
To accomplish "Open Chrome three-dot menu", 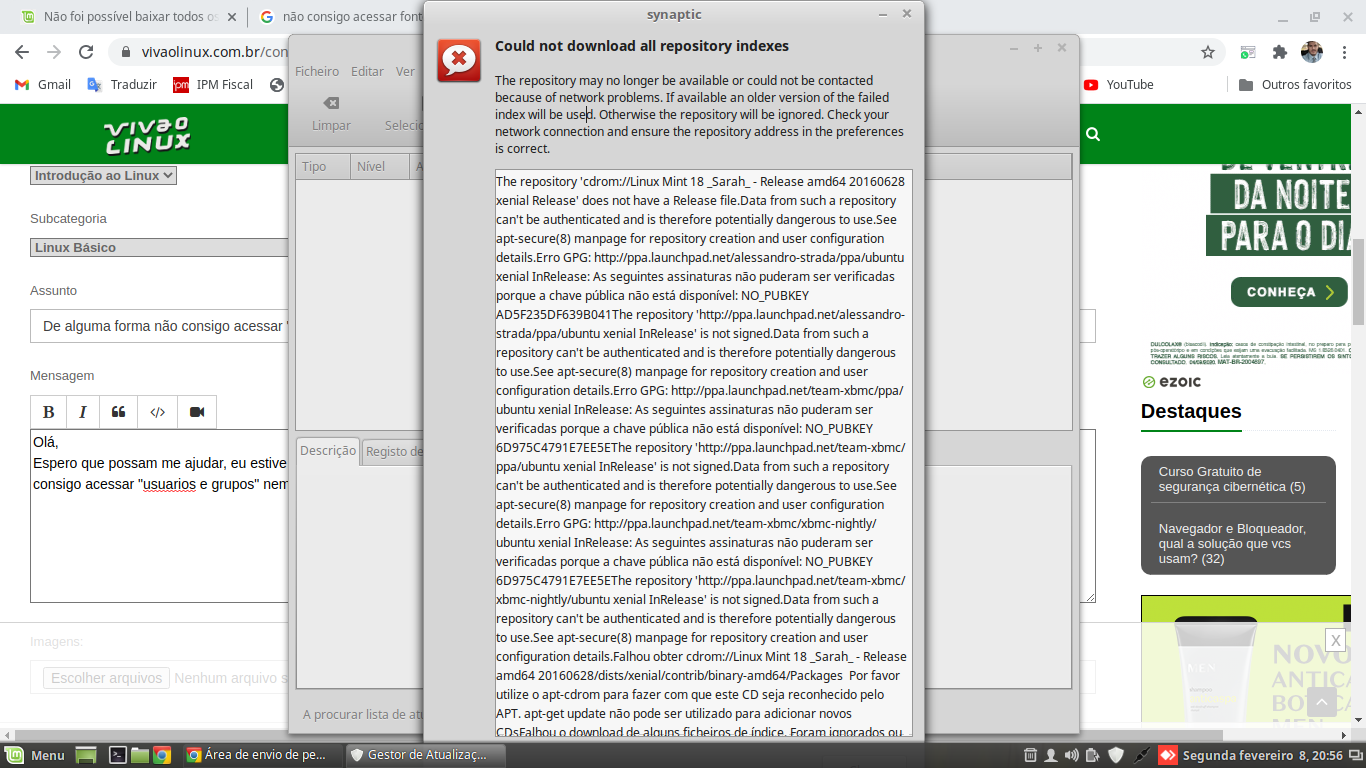I will coord(1343,52).
